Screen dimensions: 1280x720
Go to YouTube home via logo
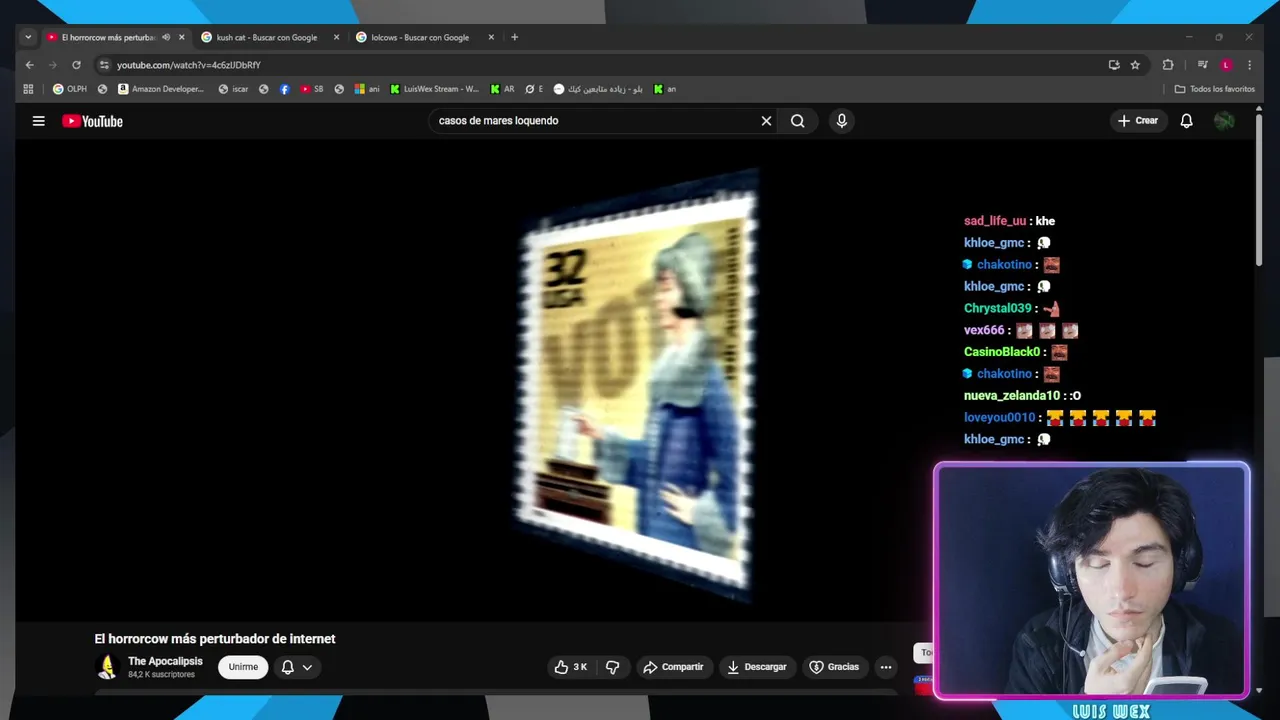coord(92,121)
